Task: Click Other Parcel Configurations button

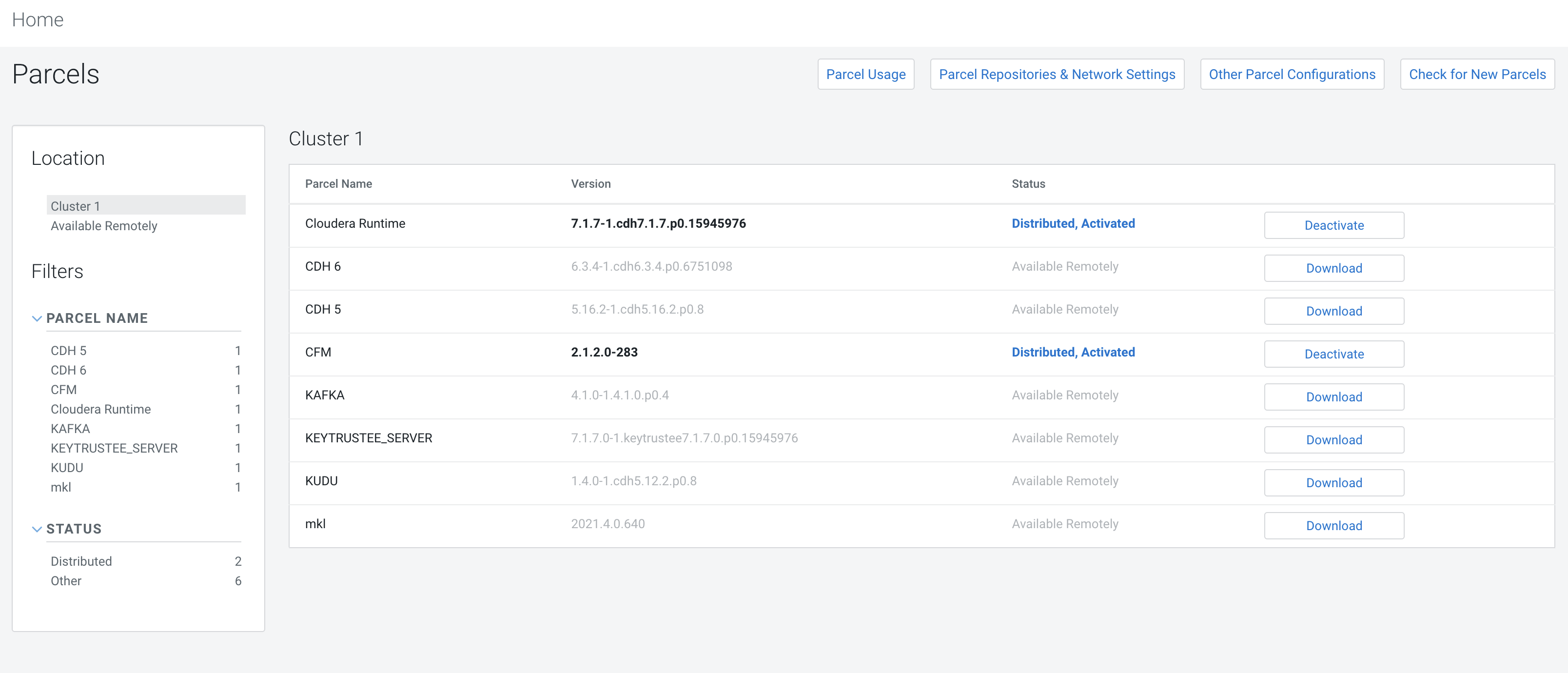Action: click(x=1291, y=74)
